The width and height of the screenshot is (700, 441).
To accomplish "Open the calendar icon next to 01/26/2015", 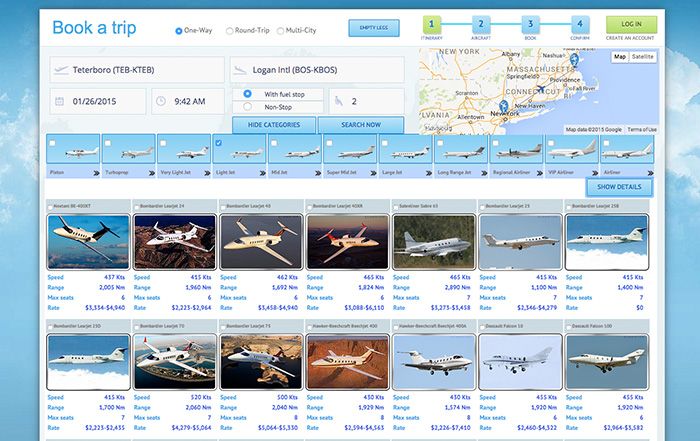I will 59,101.
